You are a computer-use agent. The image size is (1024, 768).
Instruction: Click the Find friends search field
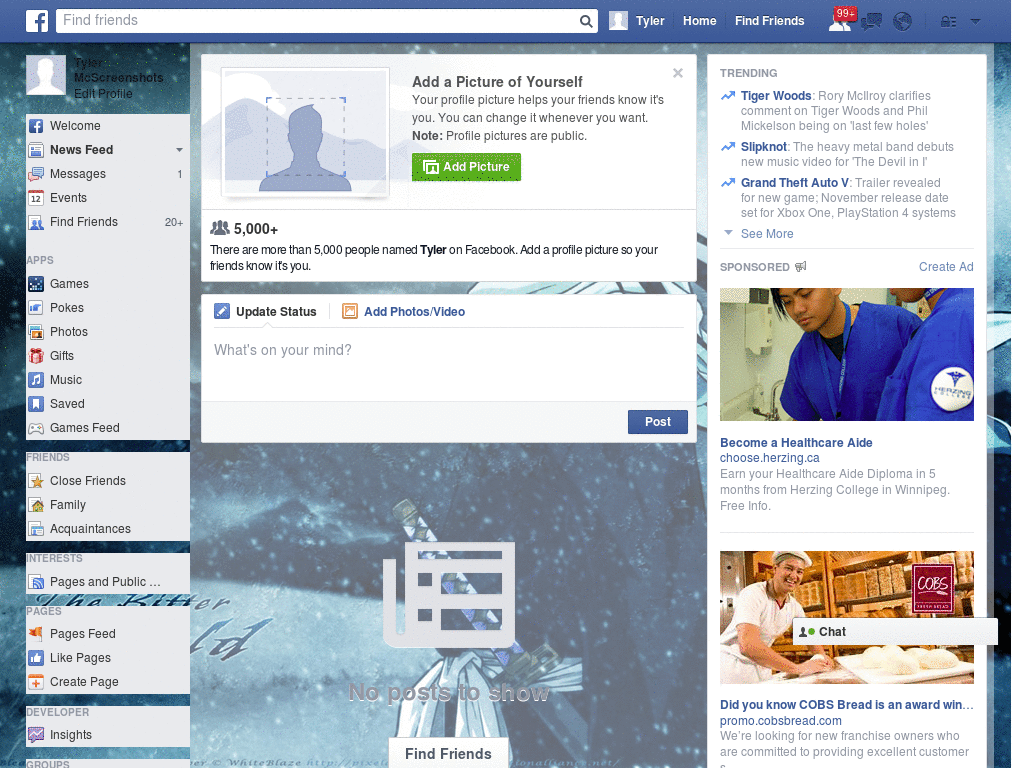coord(318,21)
